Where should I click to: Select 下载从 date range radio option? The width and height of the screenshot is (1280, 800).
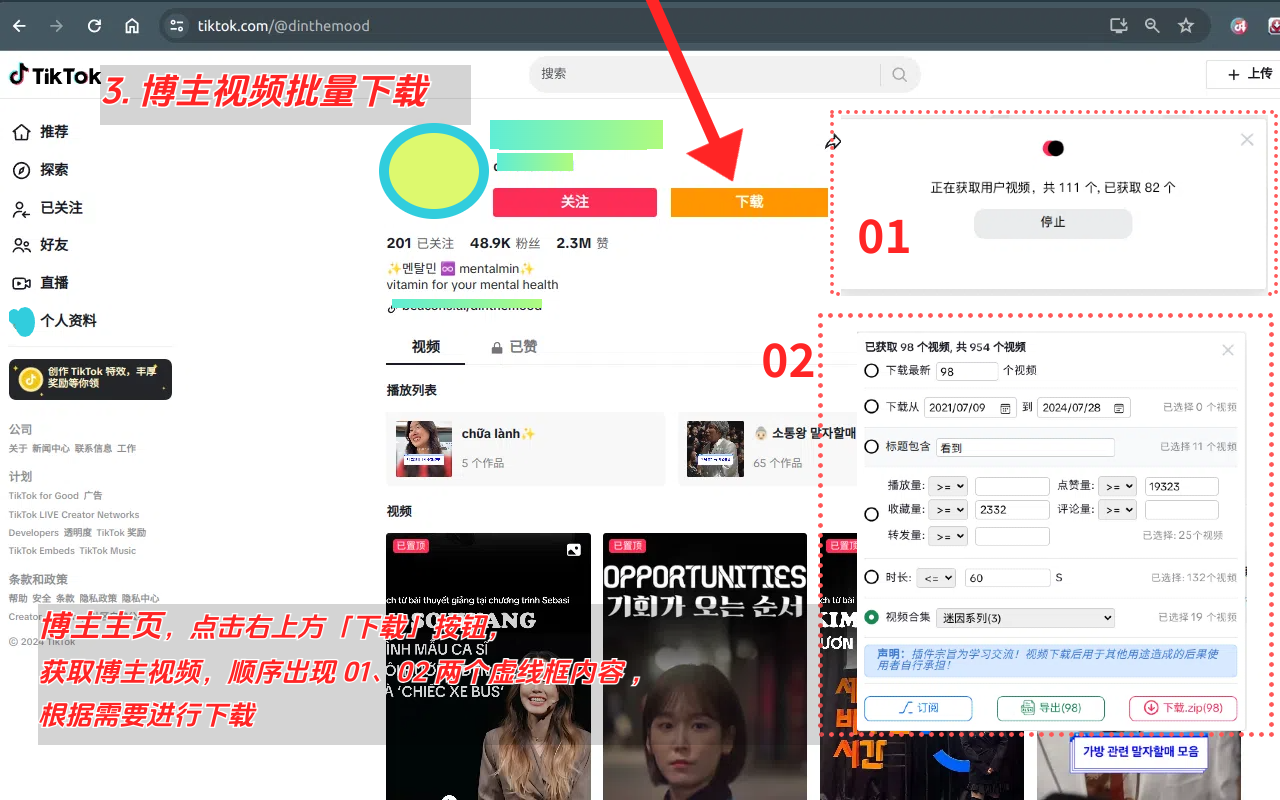(x=872, y=407)
